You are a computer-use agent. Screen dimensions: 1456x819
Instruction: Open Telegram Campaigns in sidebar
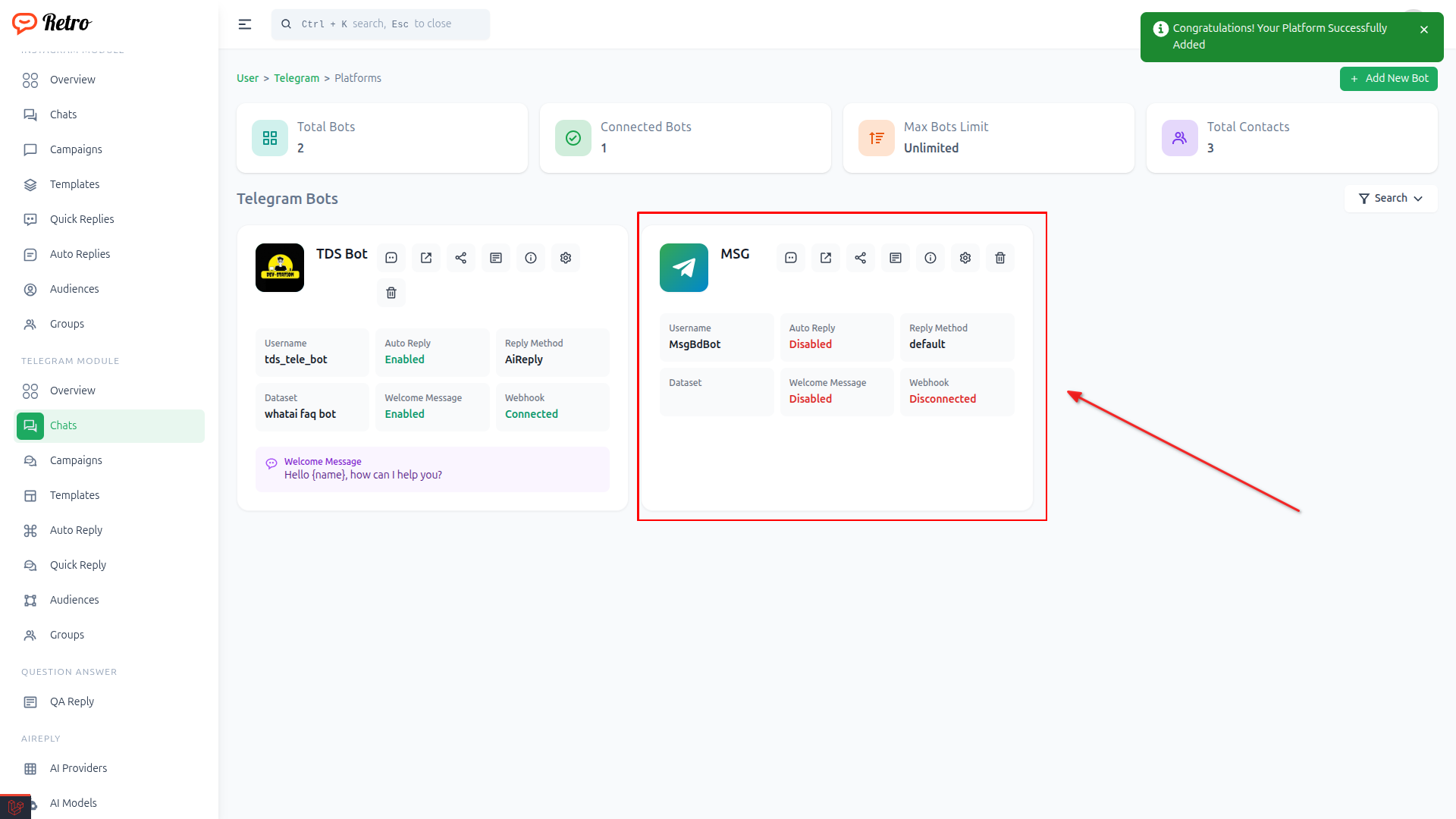point(76,460)
